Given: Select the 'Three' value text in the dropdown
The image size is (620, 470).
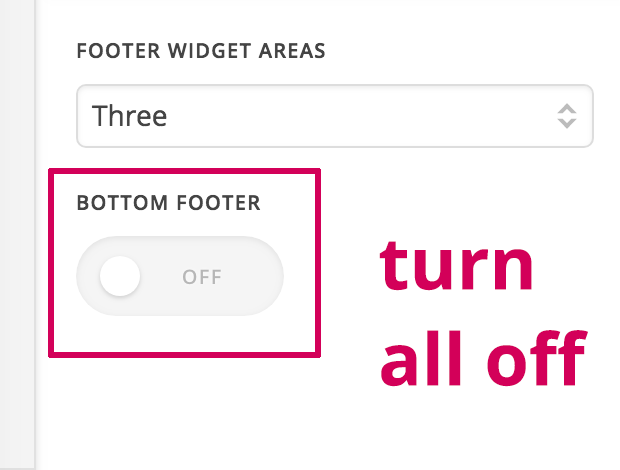Looking at the screenshot, I should pyautogui.click(x=129, y=116).
